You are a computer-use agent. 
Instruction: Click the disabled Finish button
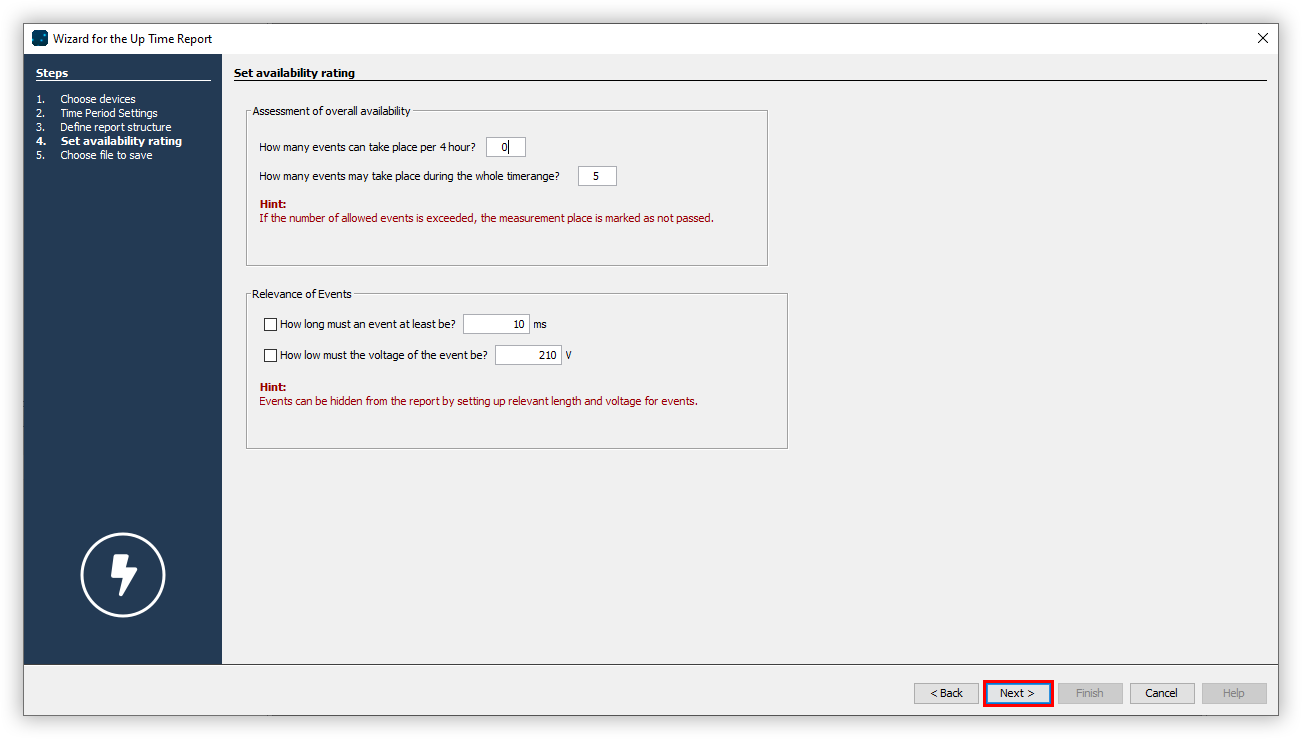(x=1089, y=692)
